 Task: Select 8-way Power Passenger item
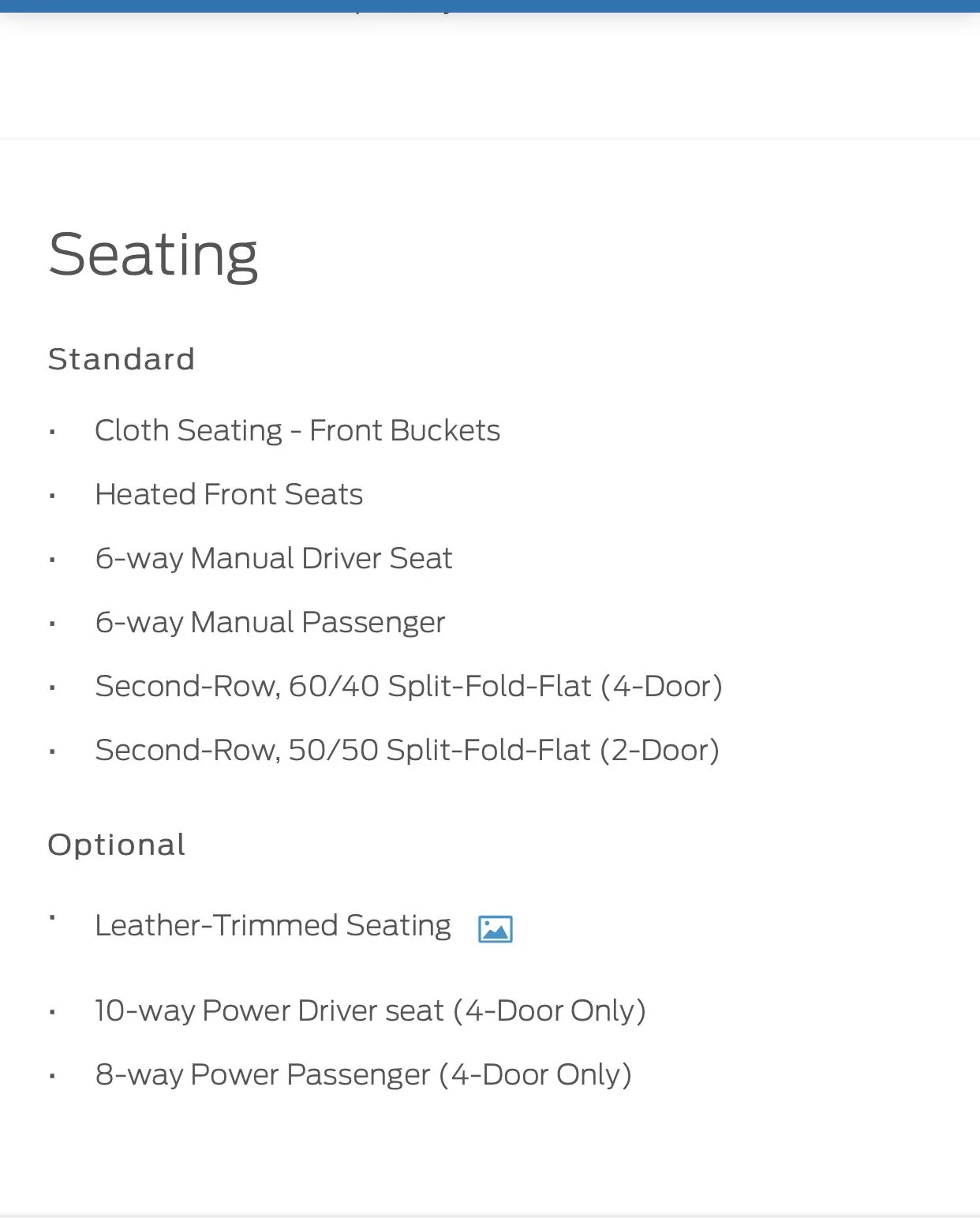(x=363, y=1074)
